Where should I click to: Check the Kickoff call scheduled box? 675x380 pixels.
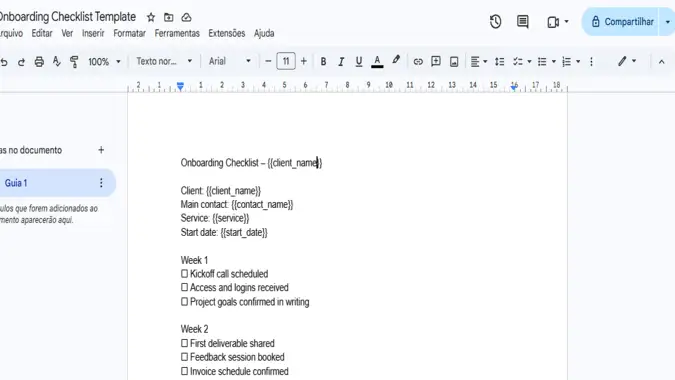[185, 274]
